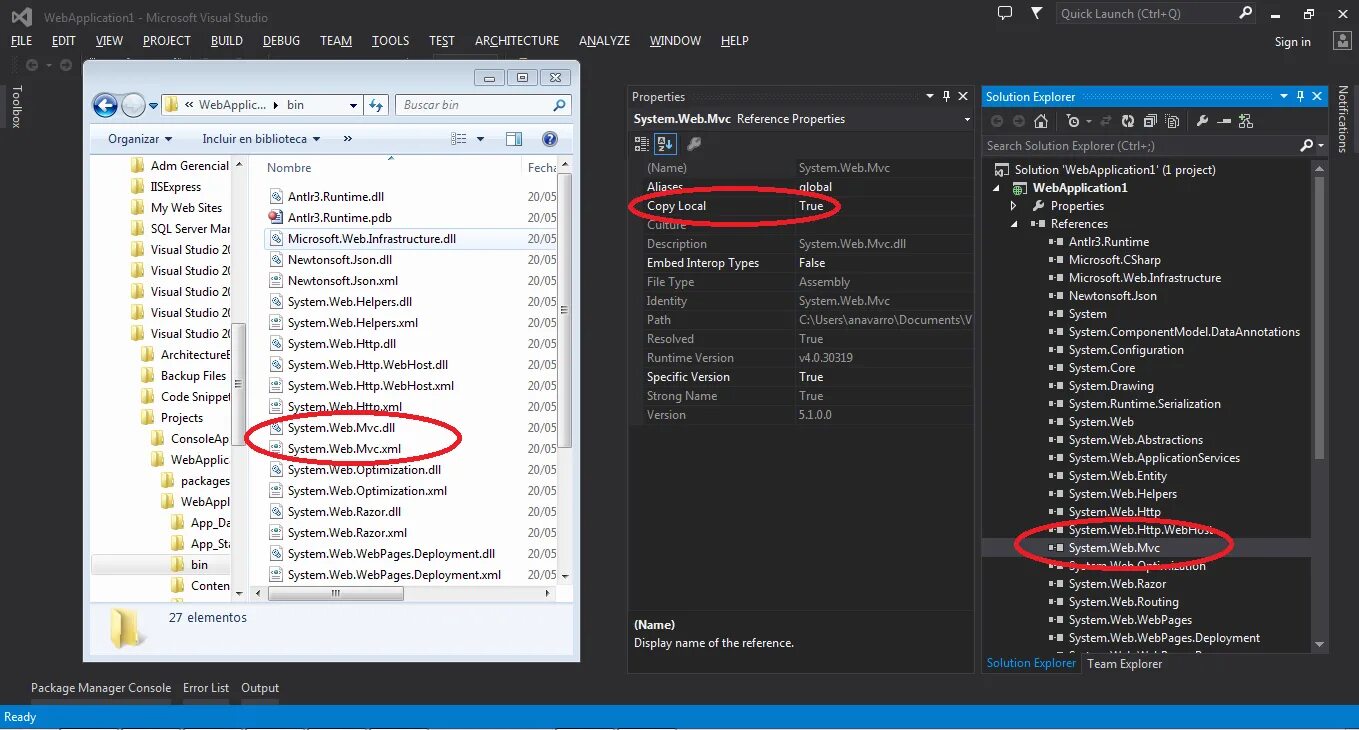Open Properties window position dropdown arrow
The height and width of the screenshot is (730, 1359).
(x=930, y=96)
